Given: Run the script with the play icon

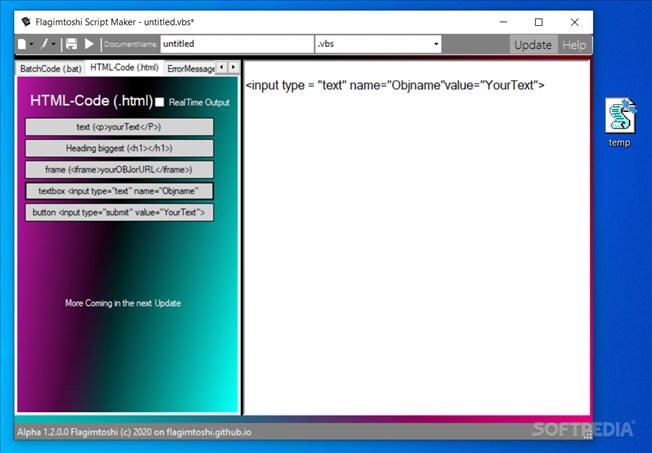Looking at the screenshot, I should (89, 44).
